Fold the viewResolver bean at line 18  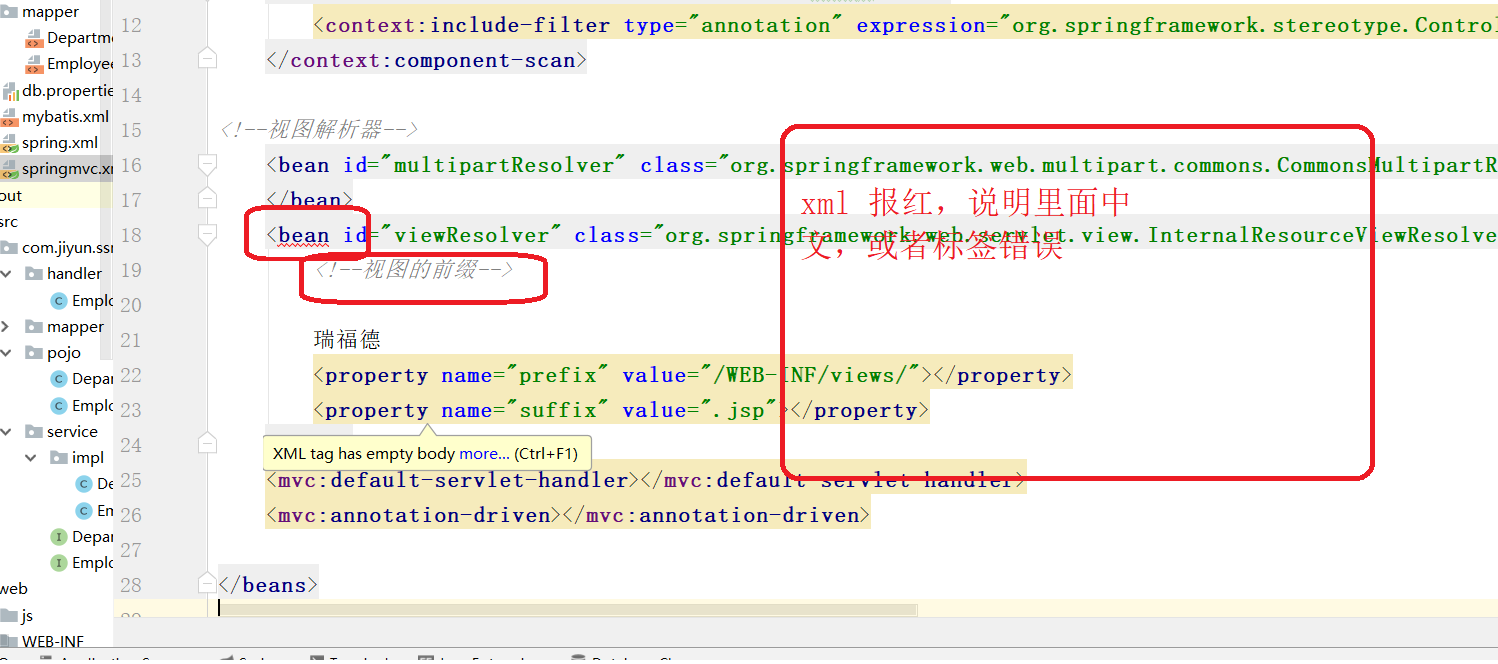point(207,235)
